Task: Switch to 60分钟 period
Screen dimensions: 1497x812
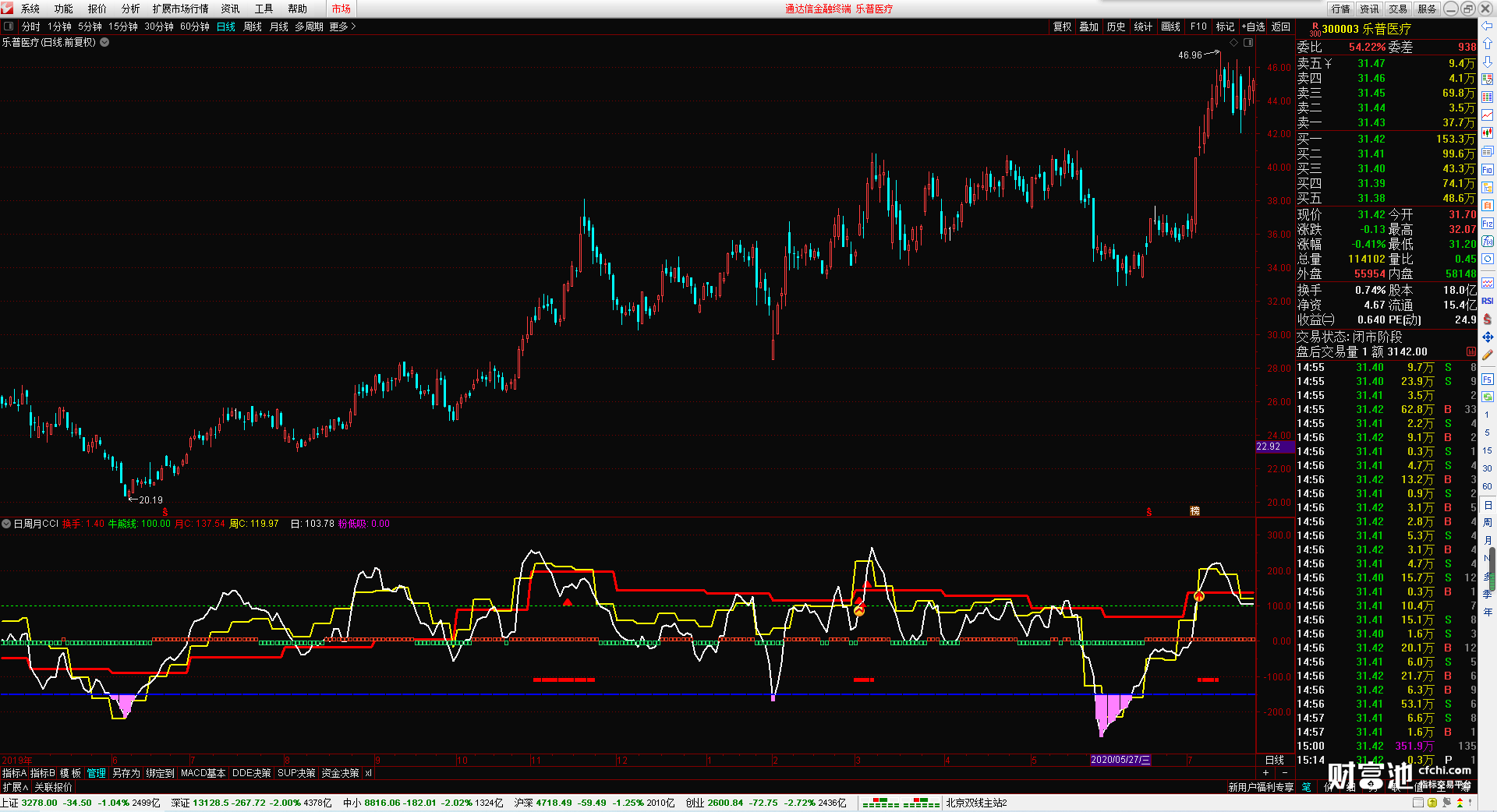Action: pyautogui.click(x=195, y=26)
